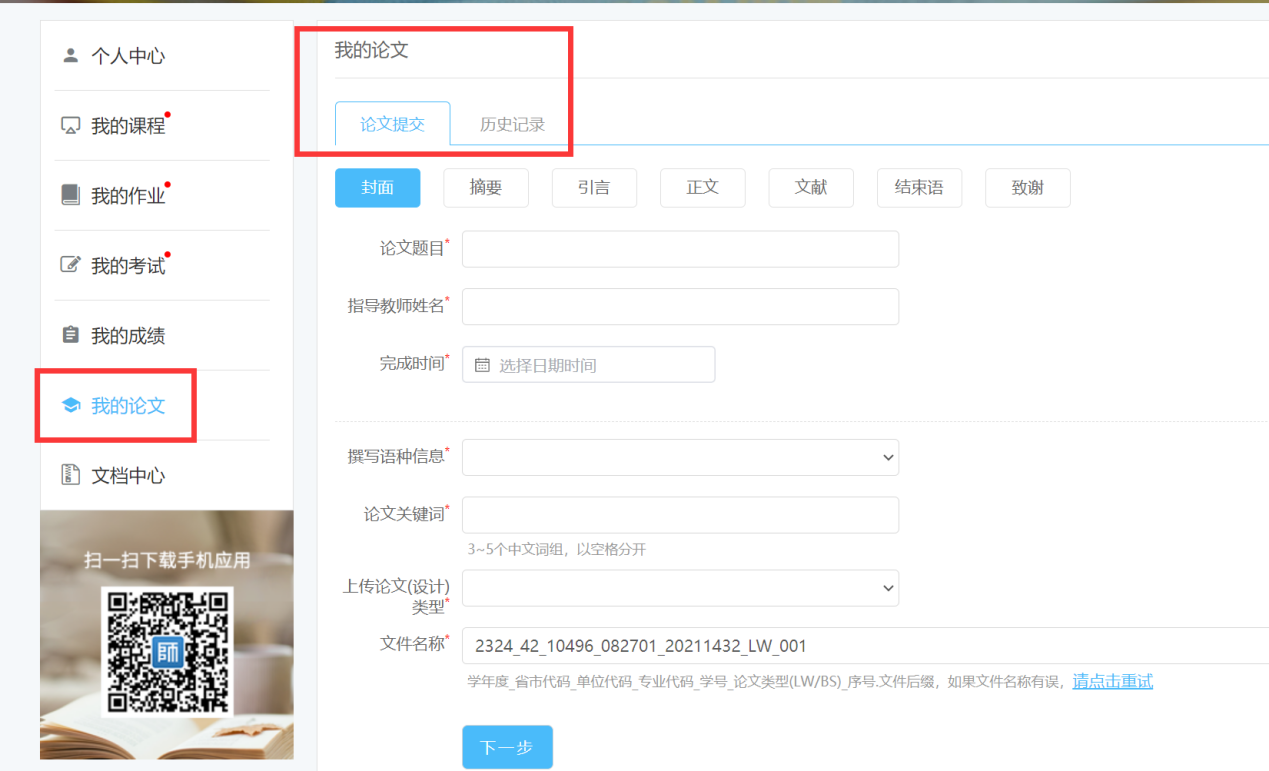Click the graduation cap icon beside 我的论文
1269x771 pixels.
point(70,405)
